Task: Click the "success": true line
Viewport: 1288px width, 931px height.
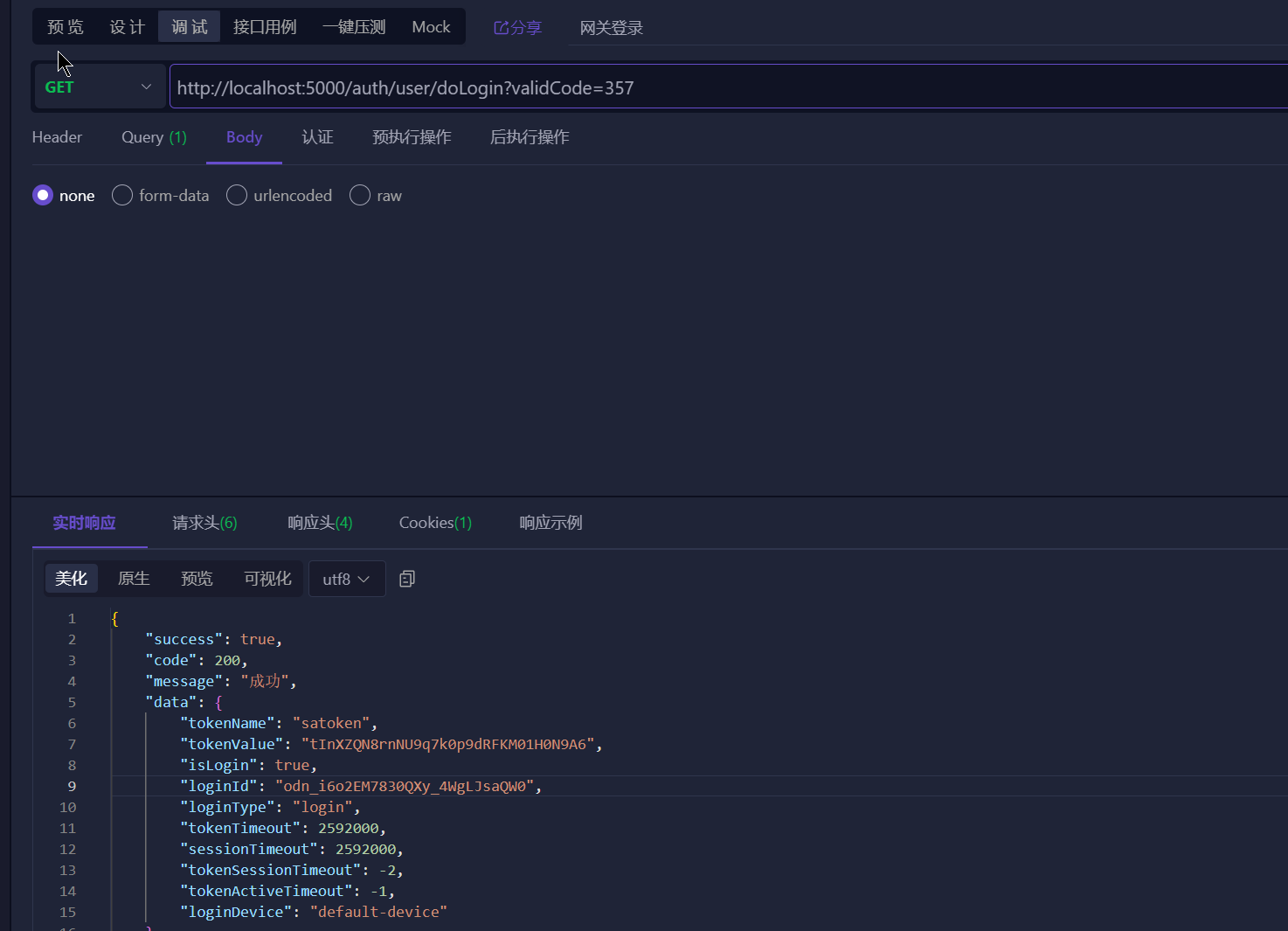Action: pyautogui.click(x=214, y=639)
